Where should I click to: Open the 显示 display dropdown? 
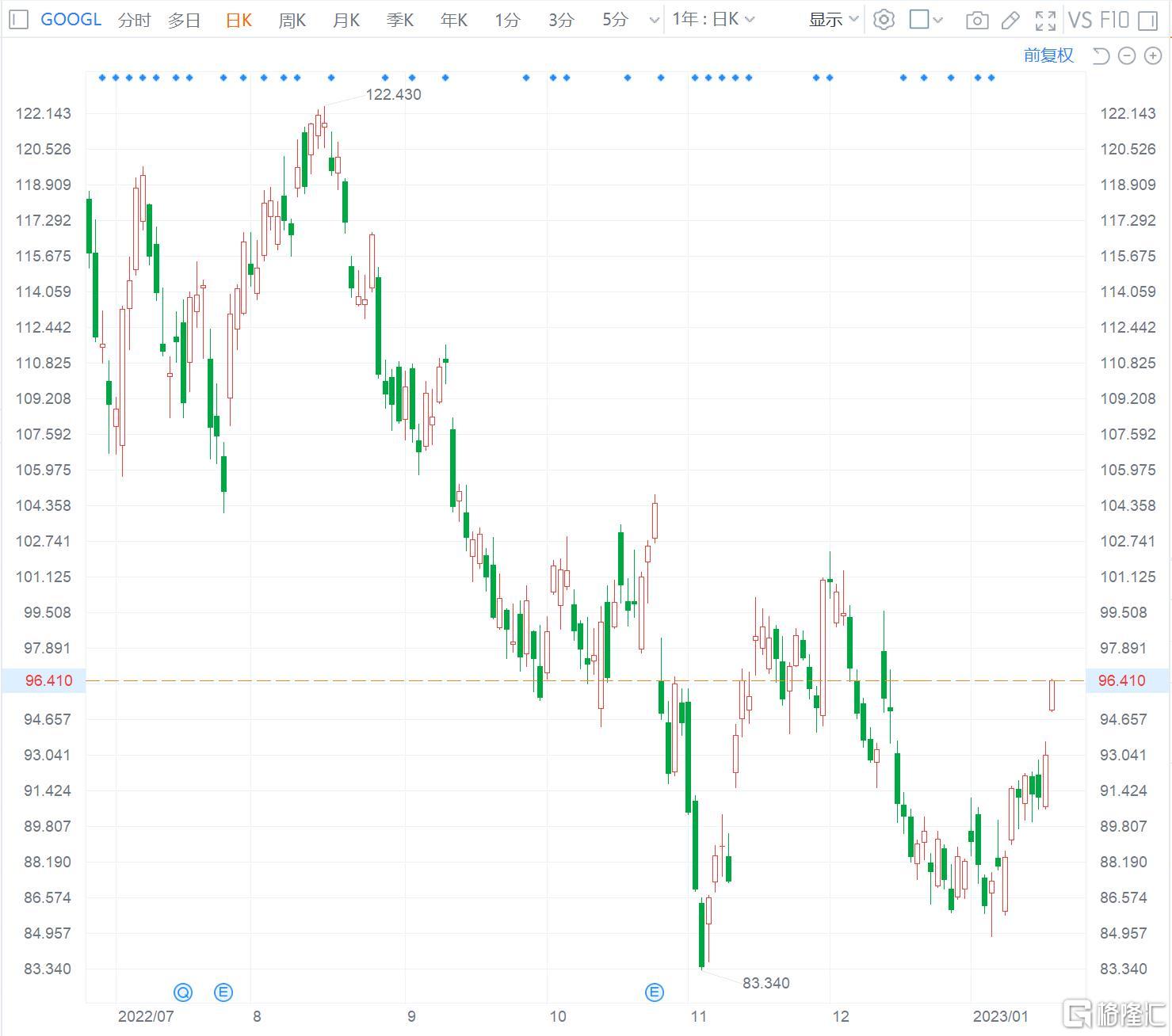pyautogui.click(x=833, y=20)
